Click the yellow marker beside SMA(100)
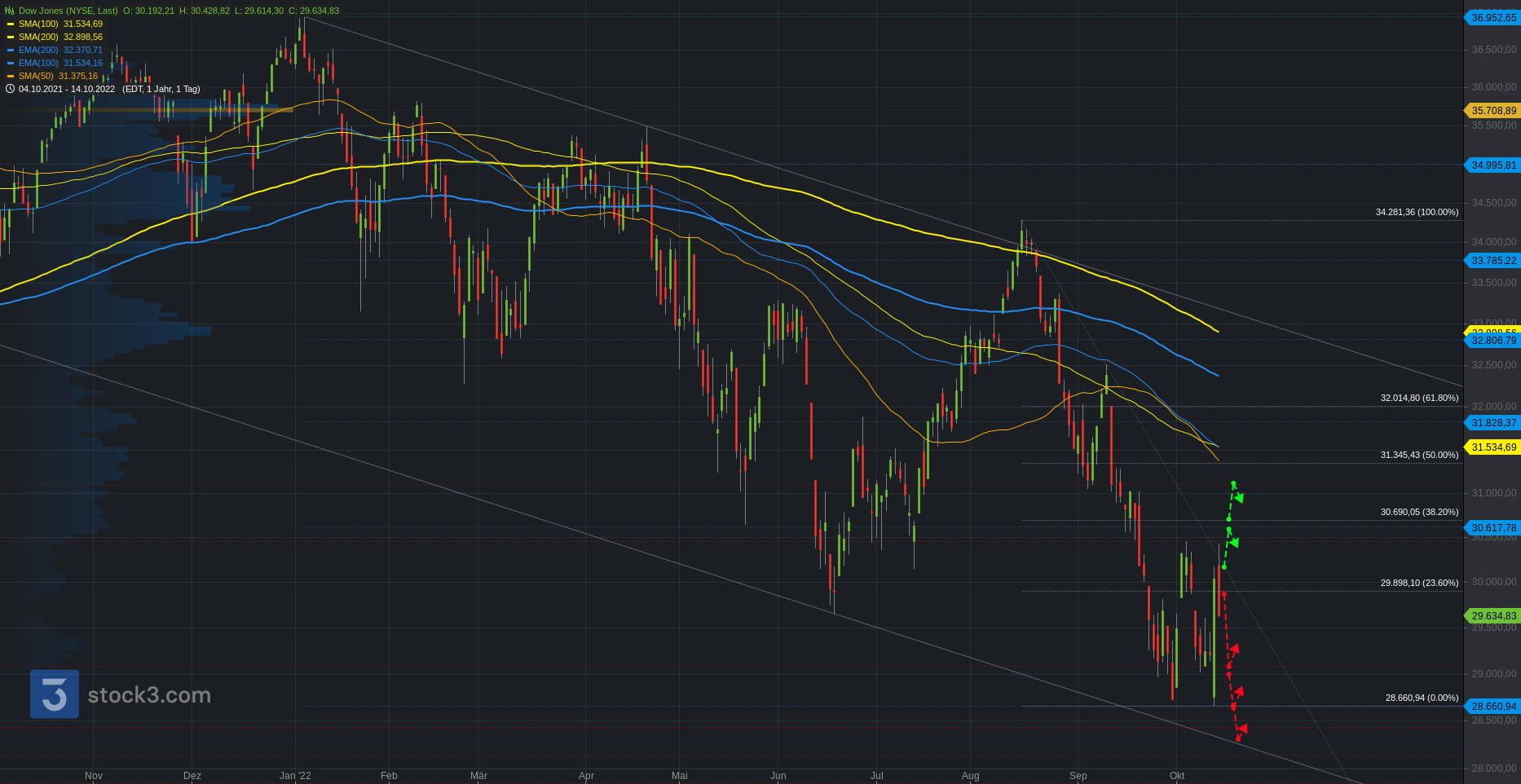Image resolution: width=1521 pixels, height=784 pixels. (11, 24)
